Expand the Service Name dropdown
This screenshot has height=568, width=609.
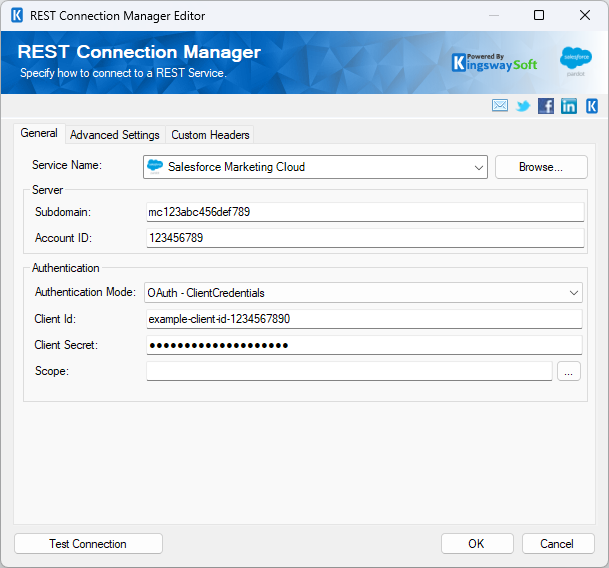(478, 167)
